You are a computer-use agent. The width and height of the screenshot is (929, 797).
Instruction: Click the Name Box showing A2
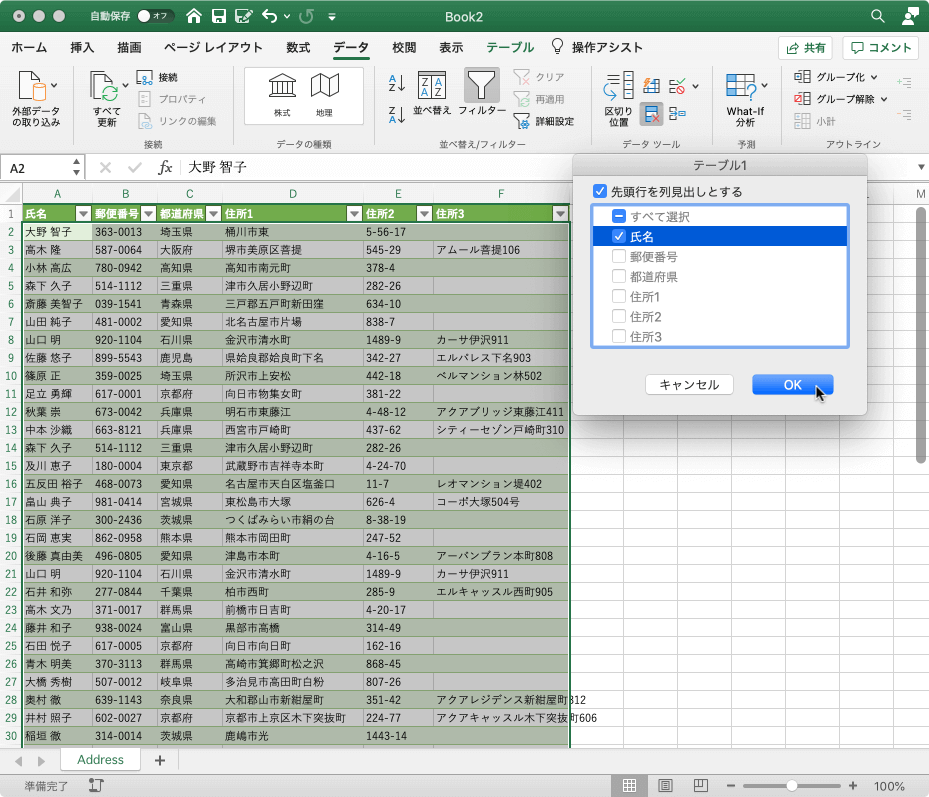41,168
